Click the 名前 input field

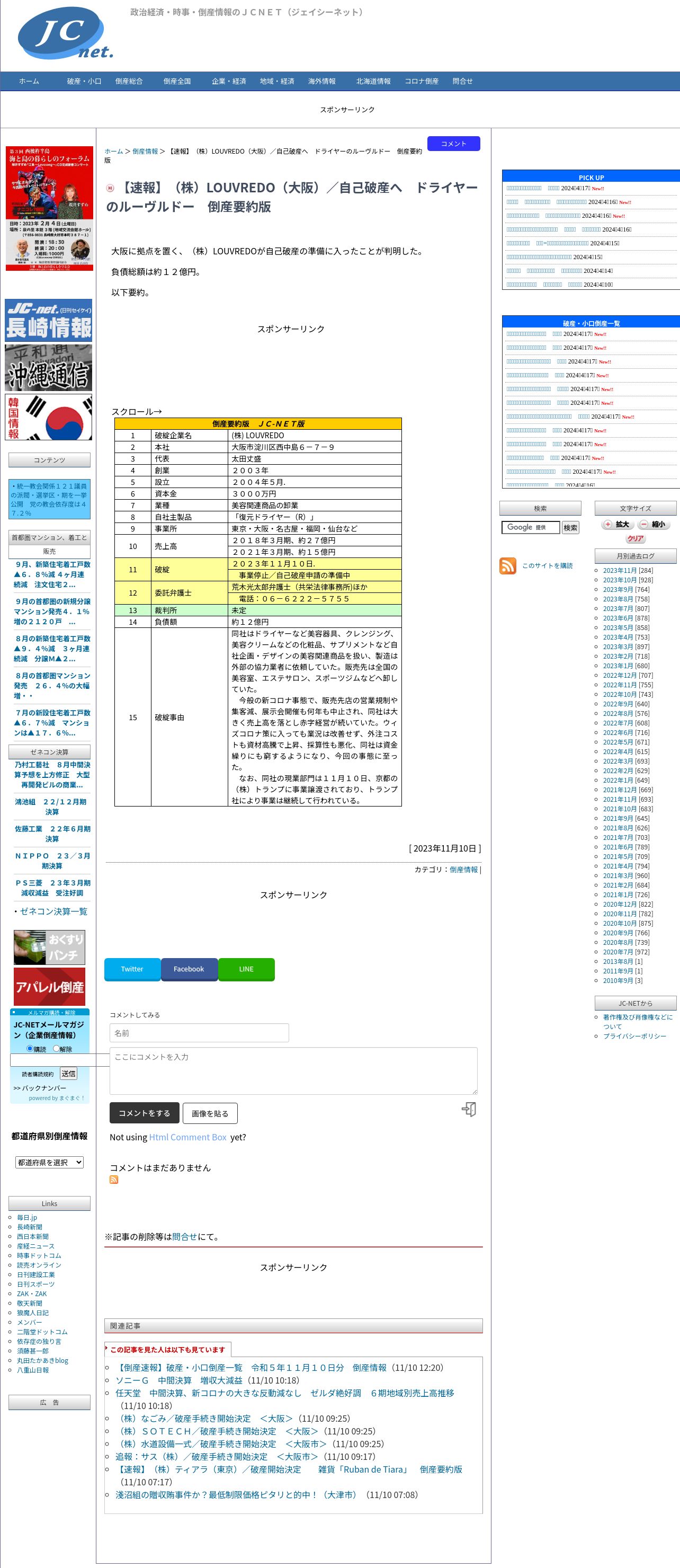tap(199, 1033)
